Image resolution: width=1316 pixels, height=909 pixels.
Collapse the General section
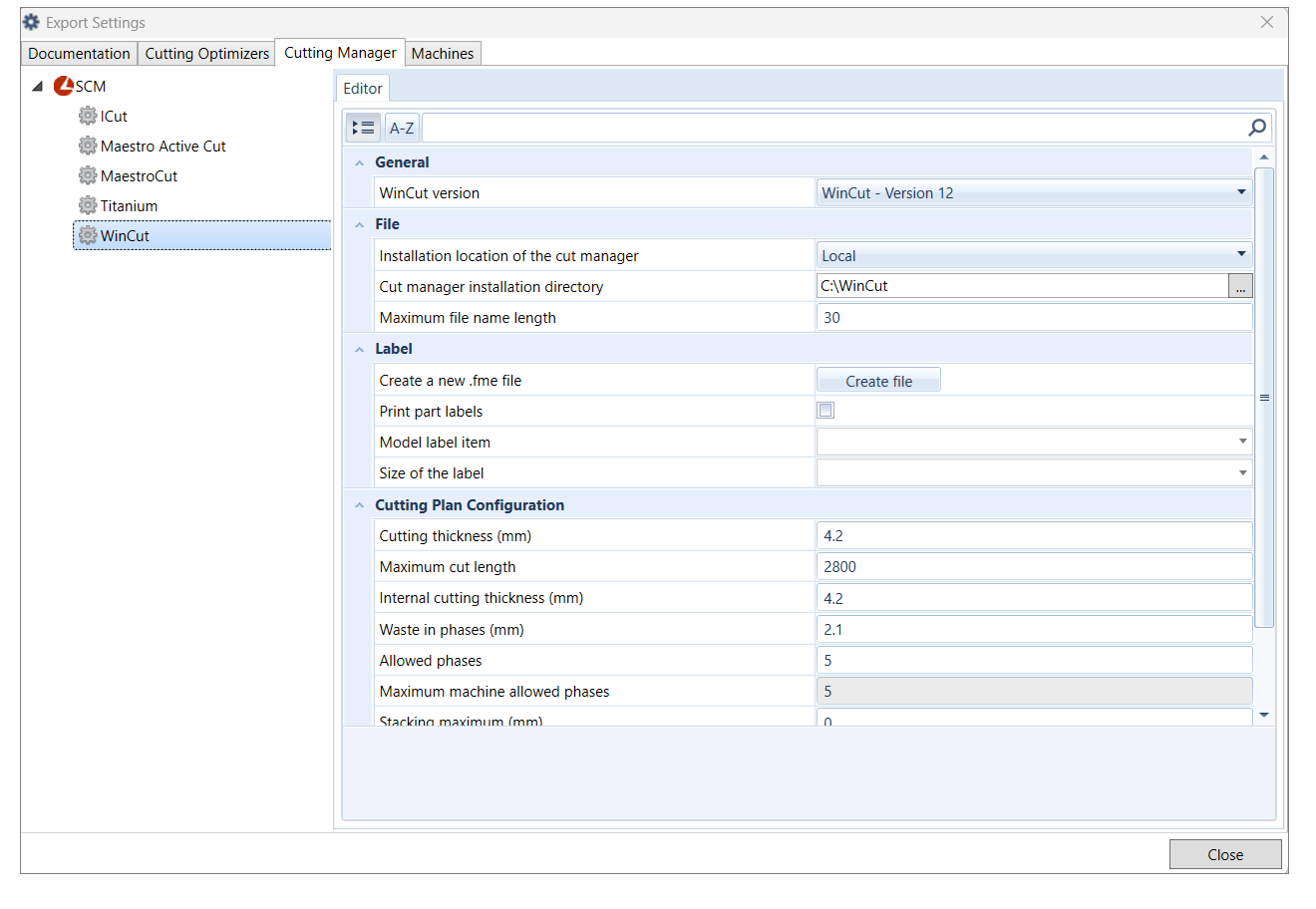click(x=359, y=162)
